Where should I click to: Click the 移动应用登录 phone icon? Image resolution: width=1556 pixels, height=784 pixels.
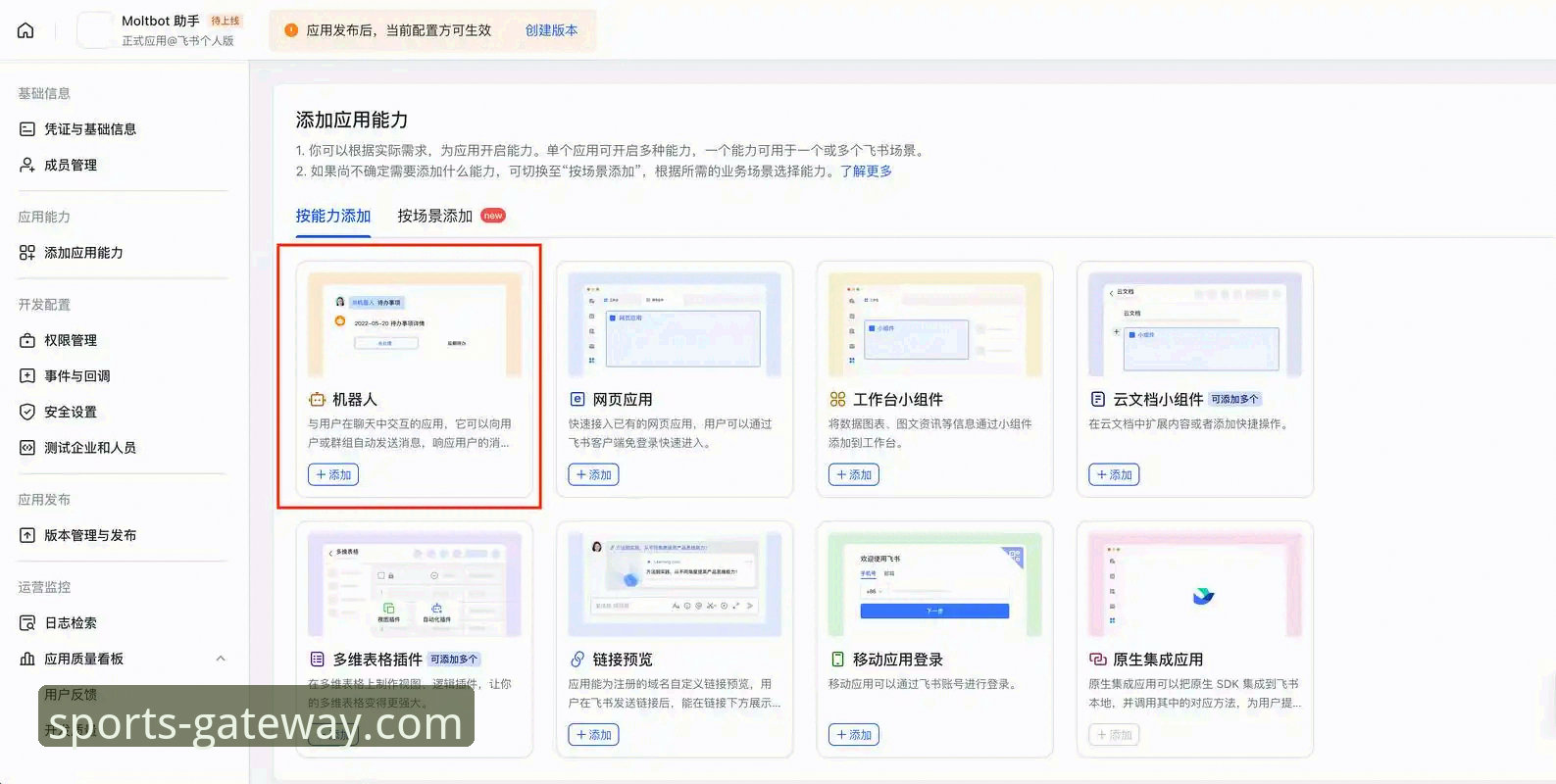(837, 660)
